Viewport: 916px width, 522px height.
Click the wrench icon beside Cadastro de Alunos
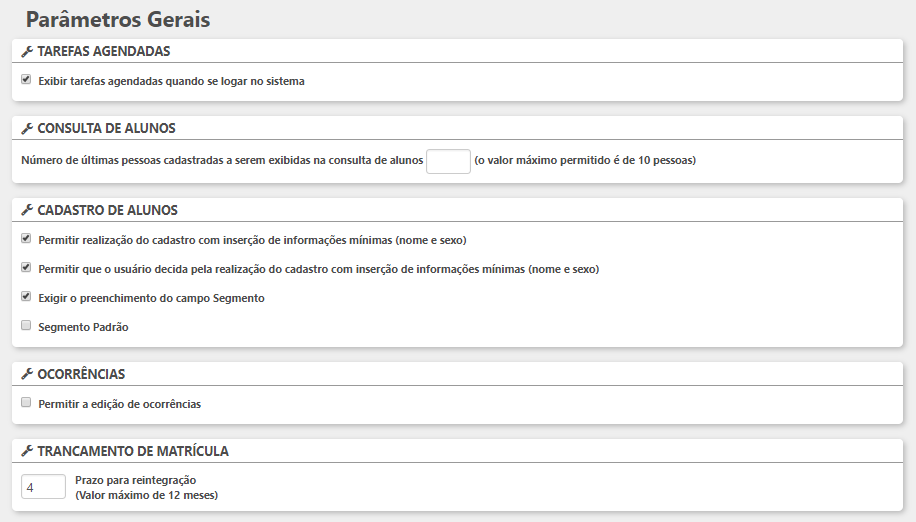27,210
